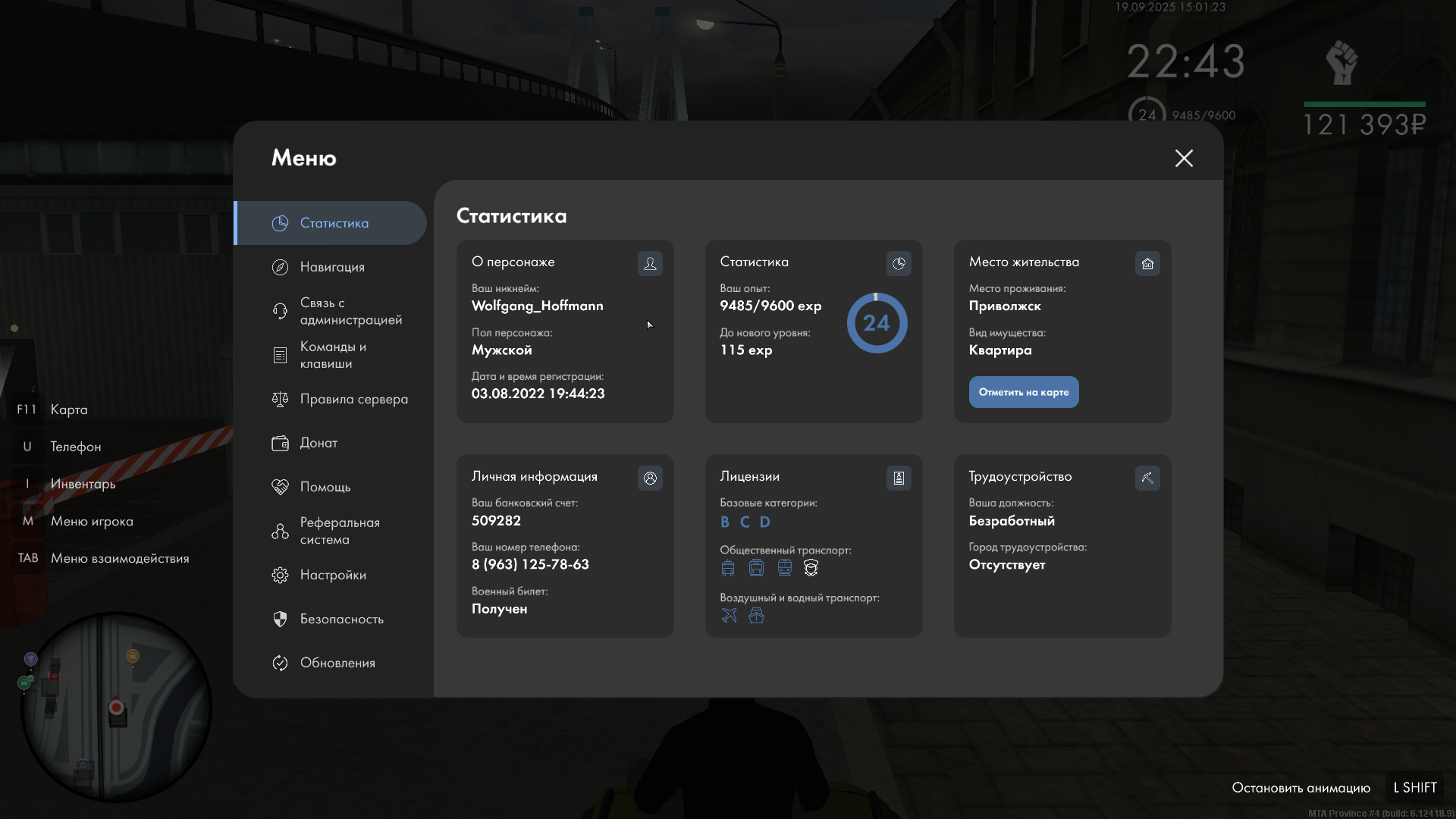Click the Статистика card pie chart icon
1456x819 pixels.
coord(899,263)
